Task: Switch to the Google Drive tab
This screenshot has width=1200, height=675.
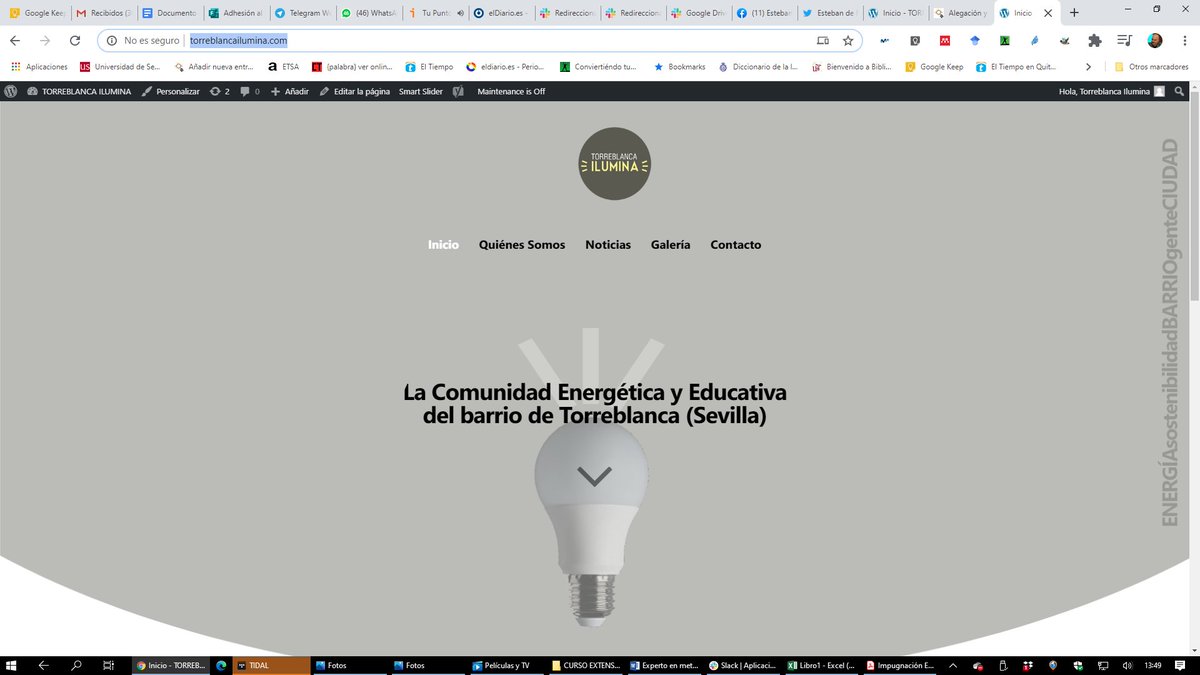Action: (x=697, y=13)
